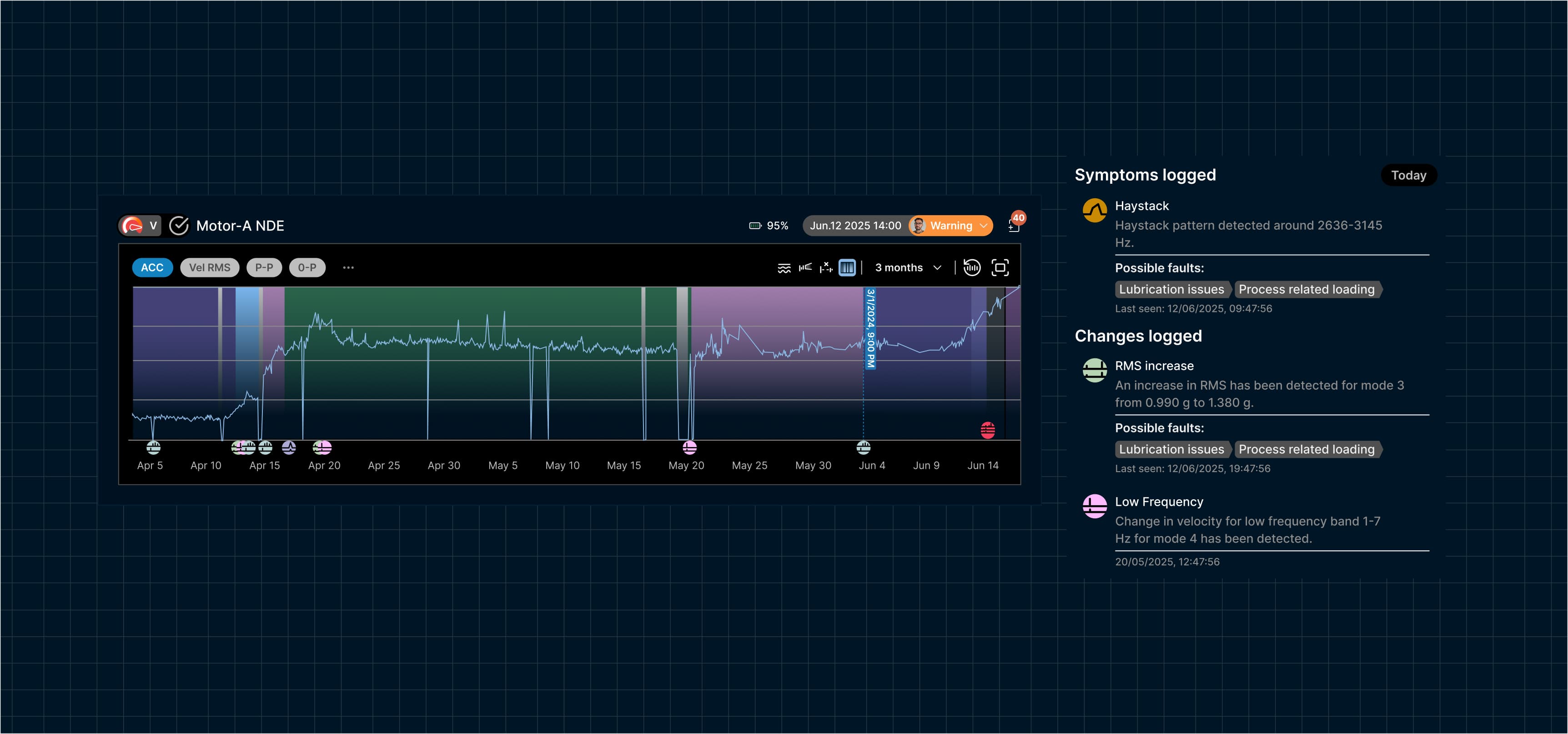Click Haystack's Process related loading tag
The image size is (1568, 734).
coord(1307,290)
